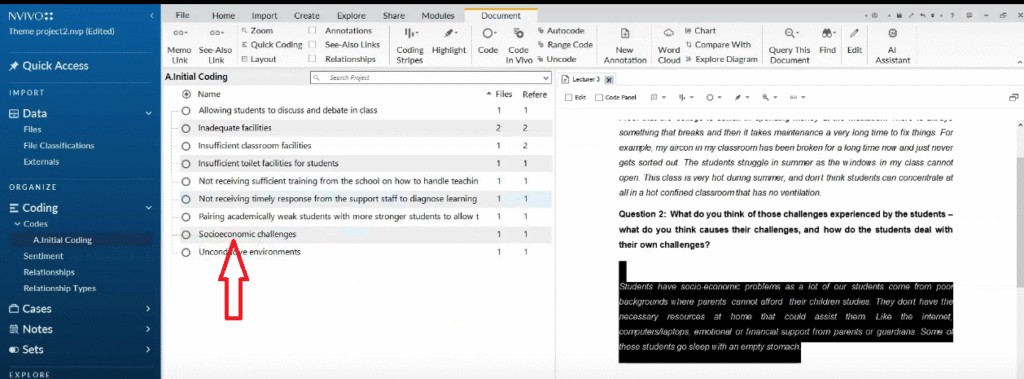Click the Highlight pen tool
Viewport: 1024px width, 379px height.
pos(449,41)
